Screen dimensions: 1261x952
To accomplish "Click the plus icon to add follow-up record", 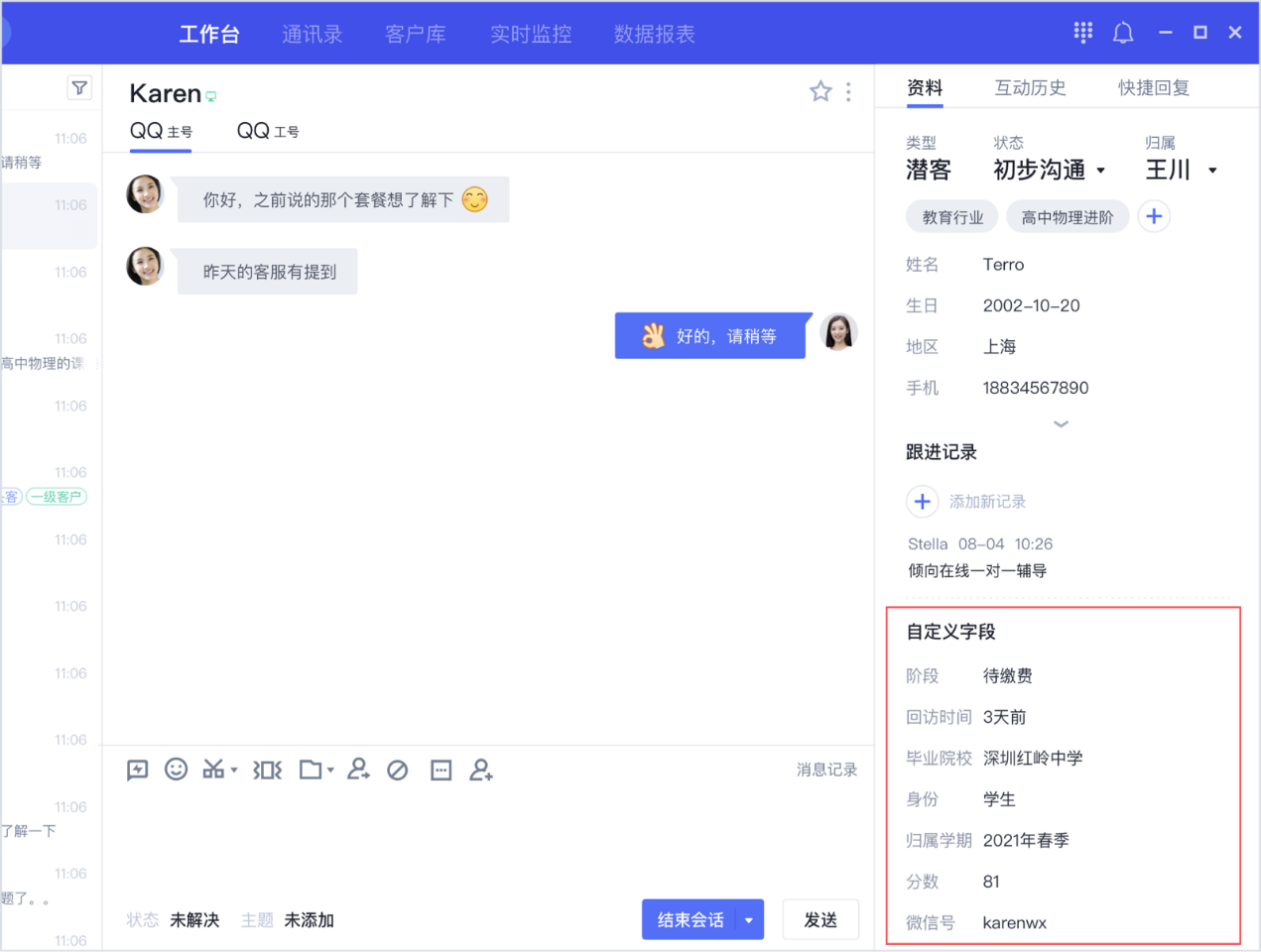I will [922, 501].
